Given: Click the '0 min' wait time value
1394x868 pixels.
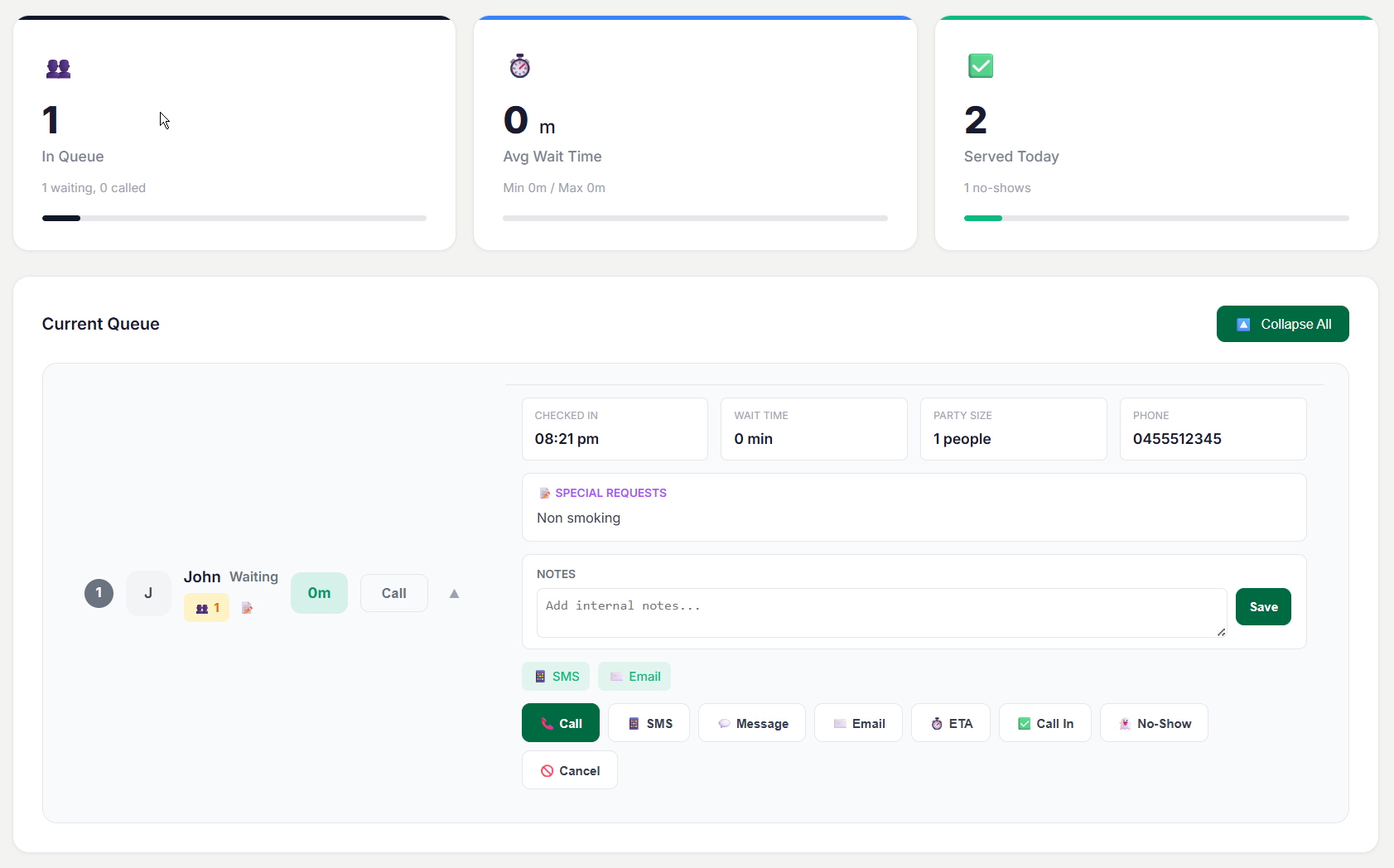Looking at the screenshot, I should 753,439.
